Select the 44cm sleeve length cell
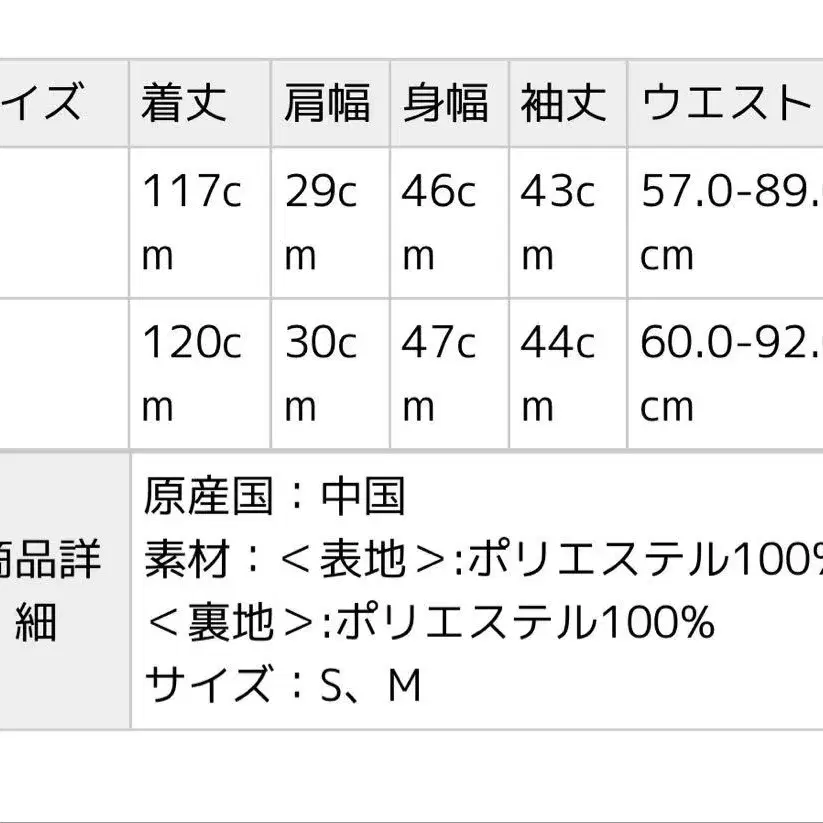The height and width of the screenshot is (823, 823). point(558,373)
